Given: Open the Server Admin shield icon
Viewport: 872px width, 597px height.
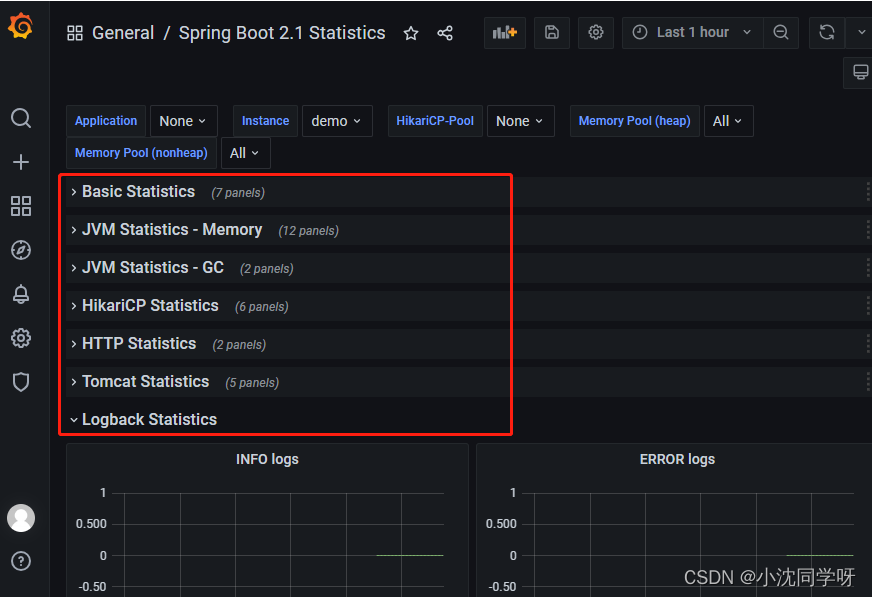Looking at the screenshot, I should (21, 382).
